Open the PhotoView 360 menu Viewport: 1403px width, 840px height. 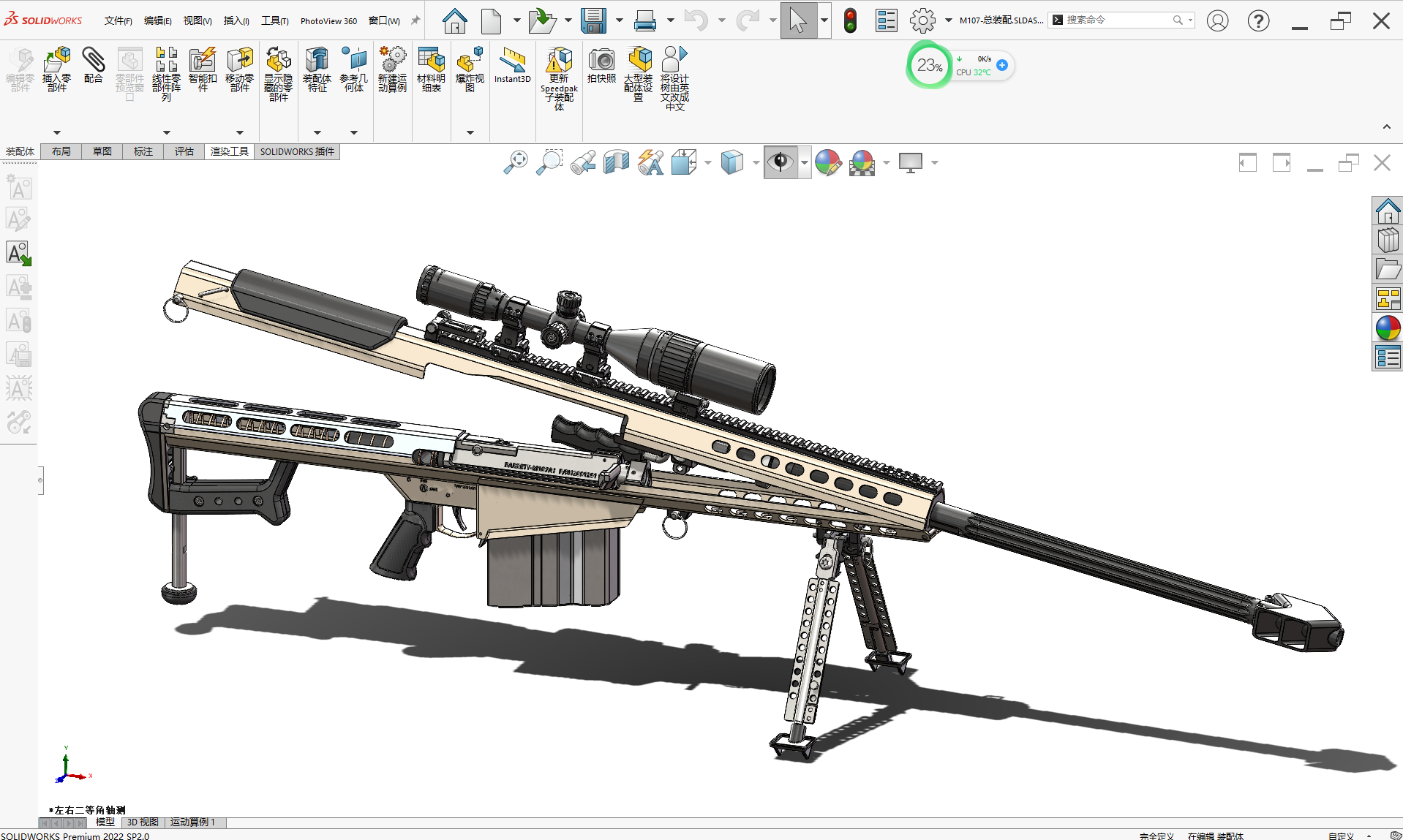pyautogui.click(x=328, y=20)
